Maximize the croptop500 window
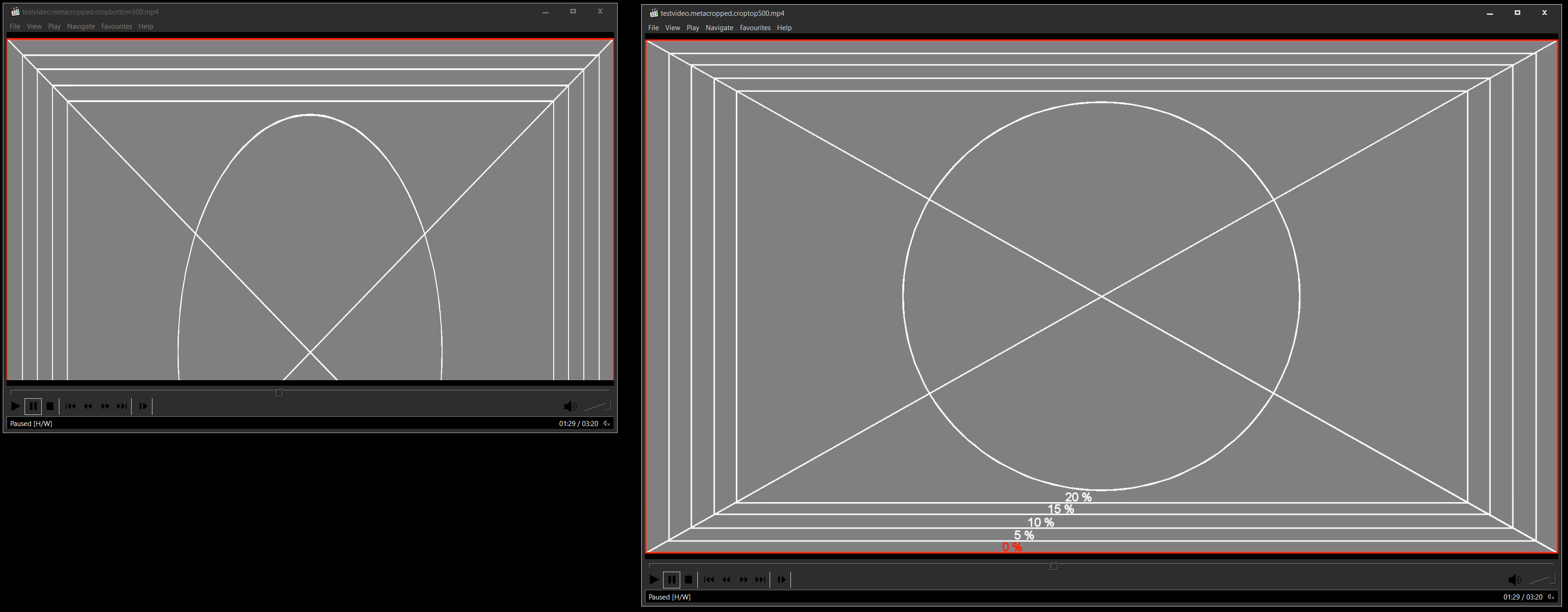 click(x=1517, y=13)
